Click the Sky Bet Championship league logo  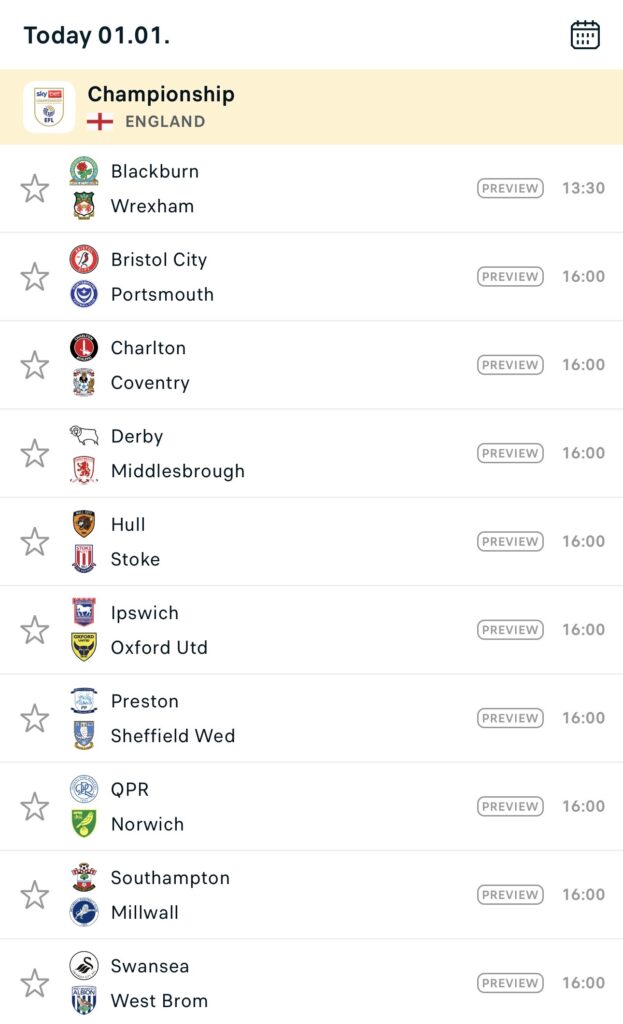[x=49, y=107]
